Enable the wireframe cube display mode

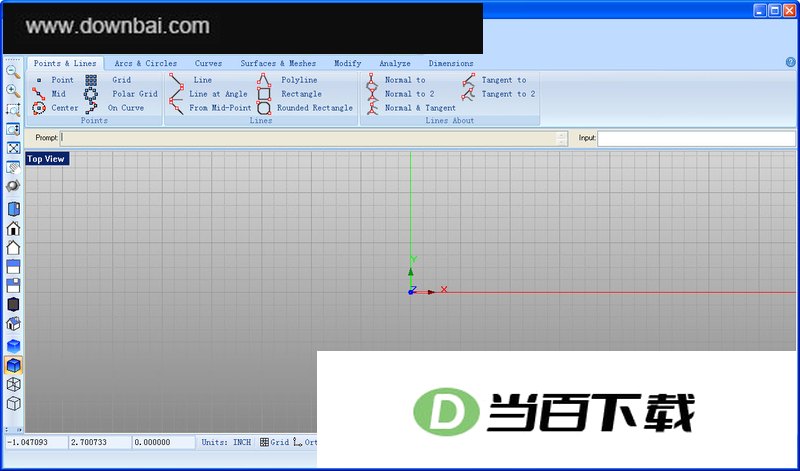(x=13, y=384)
